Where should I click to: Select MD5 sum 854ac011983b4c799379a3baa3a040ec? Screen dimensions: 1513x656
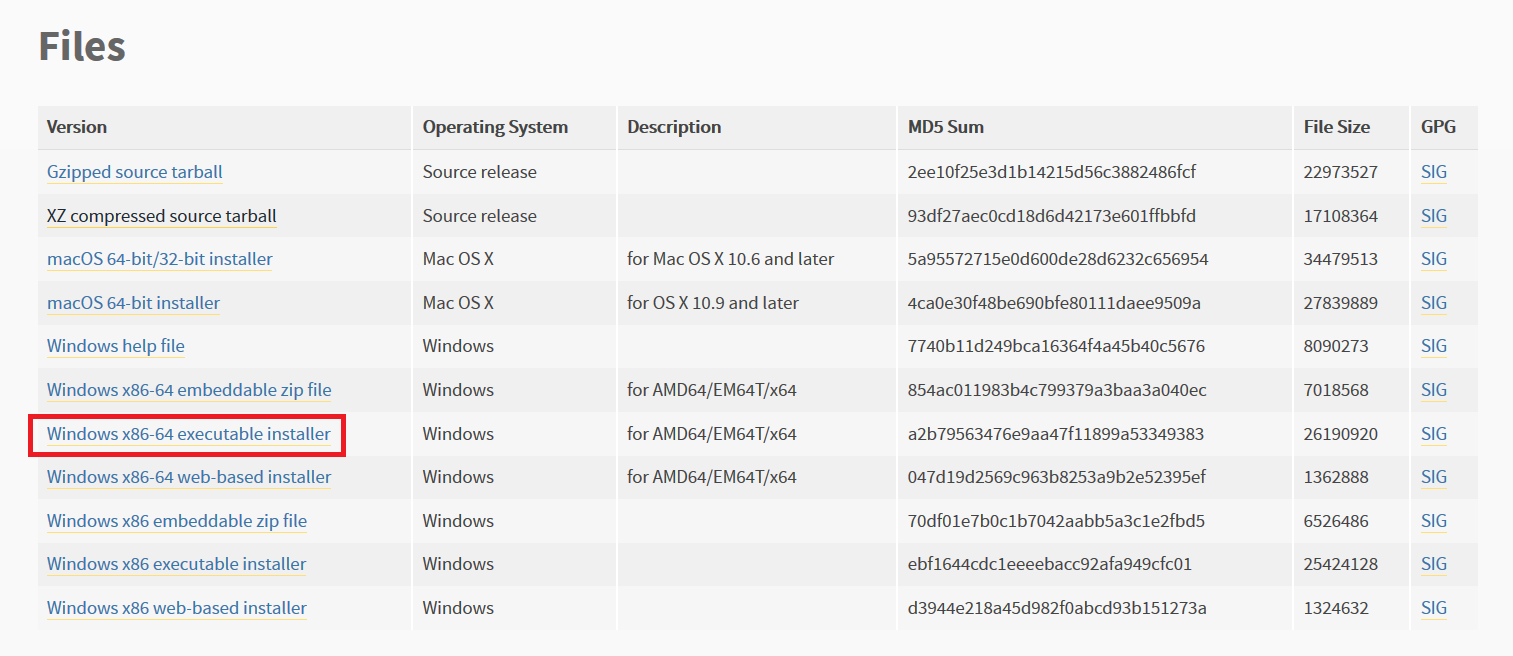point(1057,390)
